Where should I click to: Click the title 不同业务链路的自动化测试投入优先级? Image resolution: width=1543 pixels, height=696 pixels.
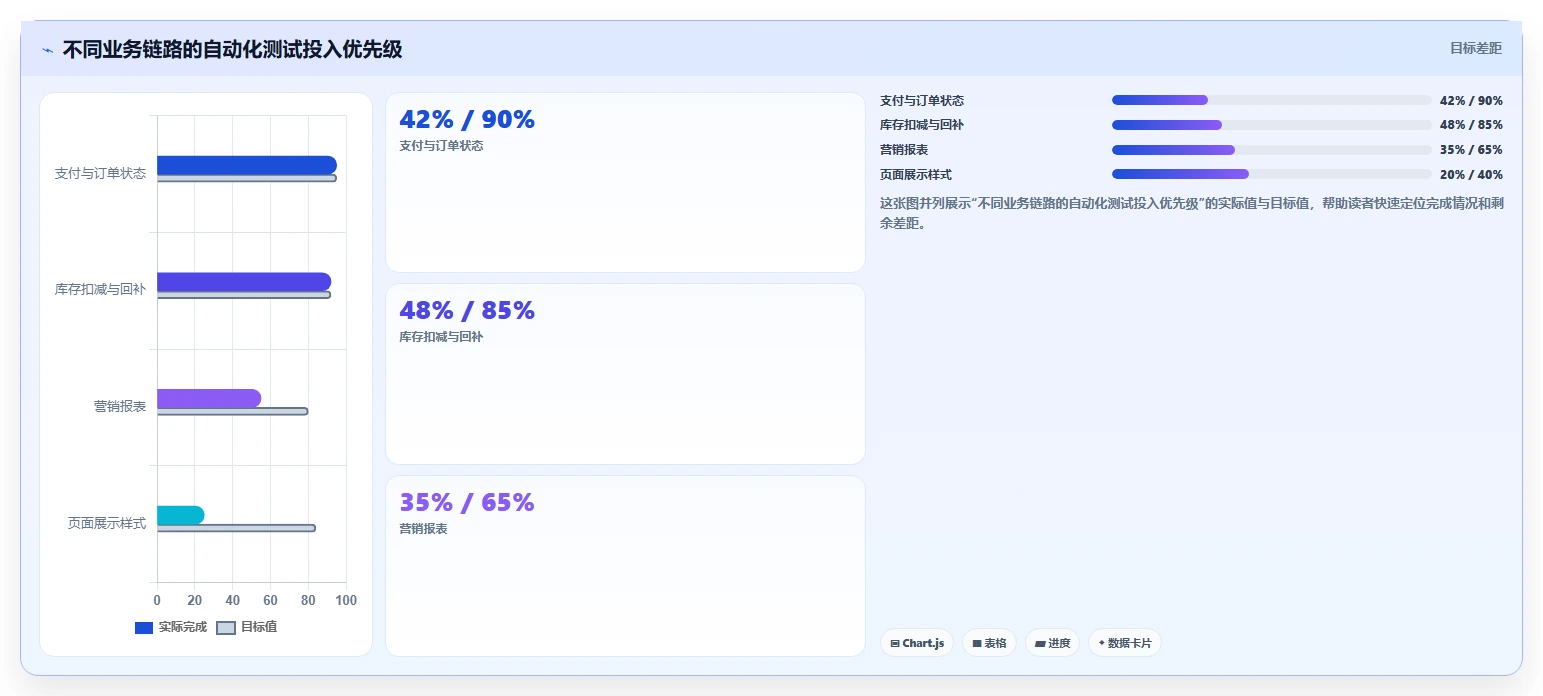tap(232, 49)
